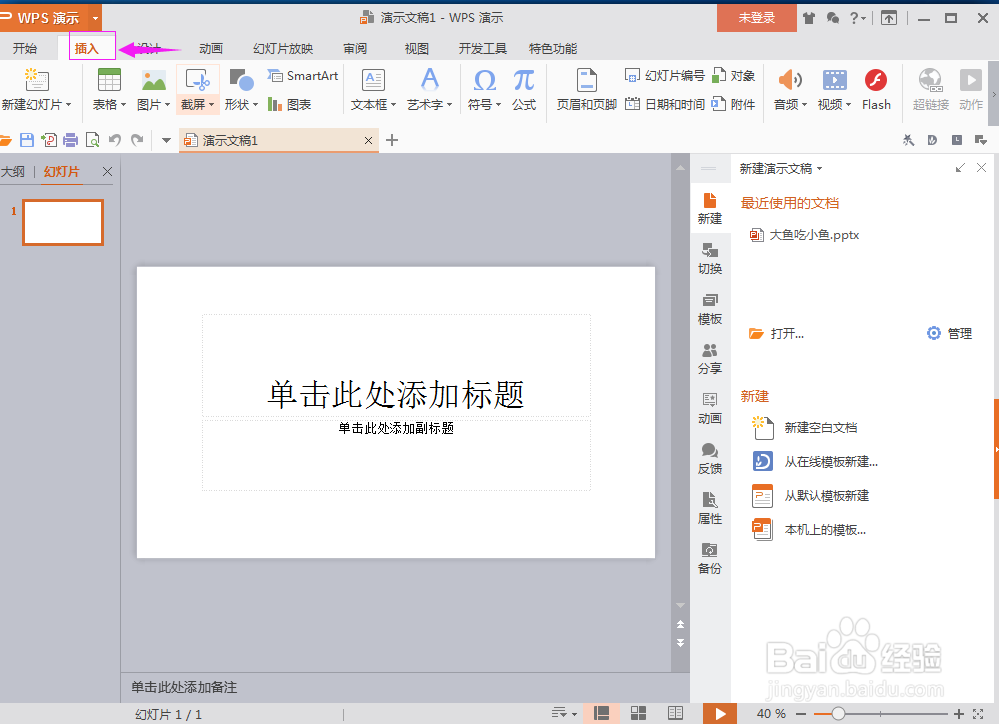This screenshot has height=724, width=999.
Task: Undo the last action
Action: tap(115, 140)
